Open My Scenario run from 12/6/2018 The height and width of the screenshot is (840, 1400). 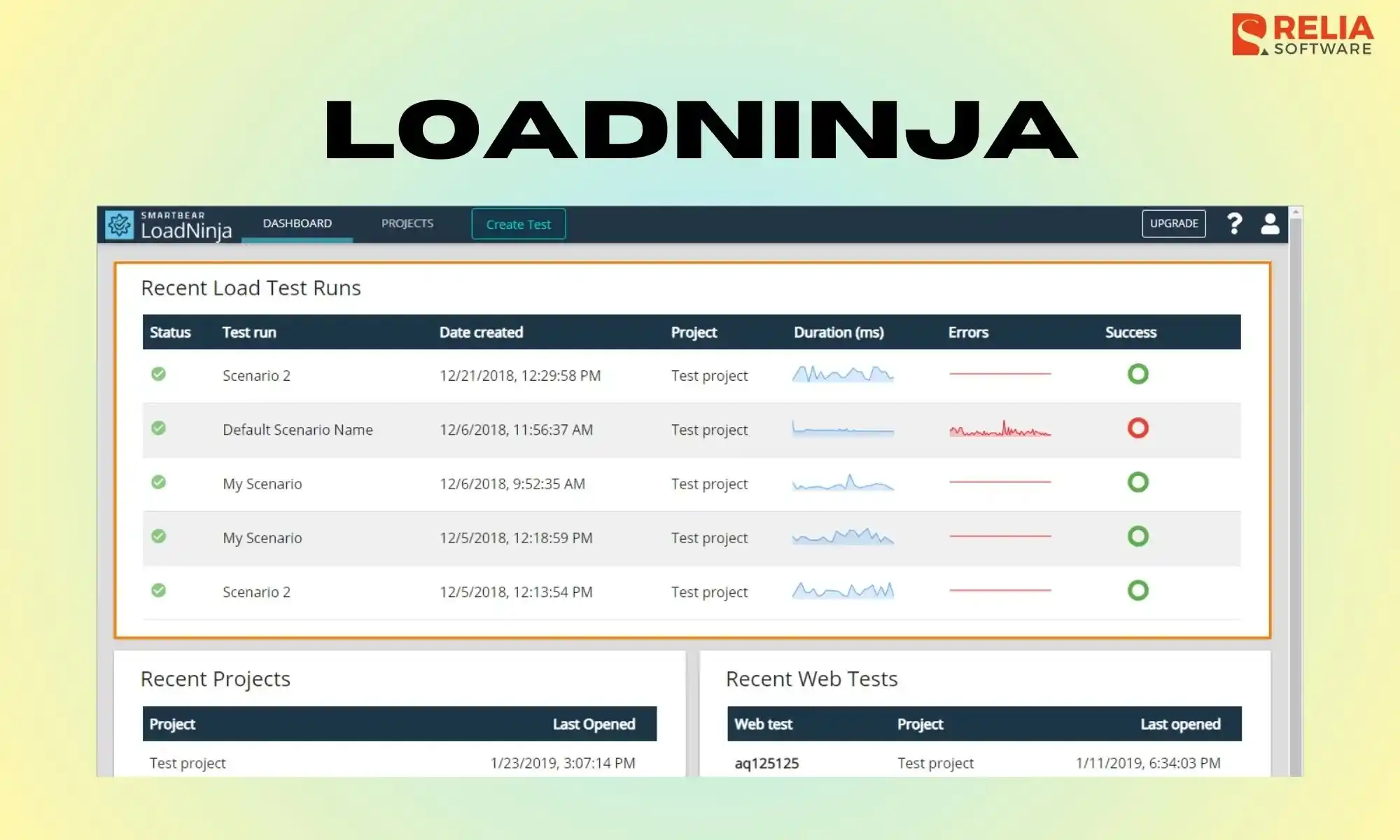coord(262,484)
